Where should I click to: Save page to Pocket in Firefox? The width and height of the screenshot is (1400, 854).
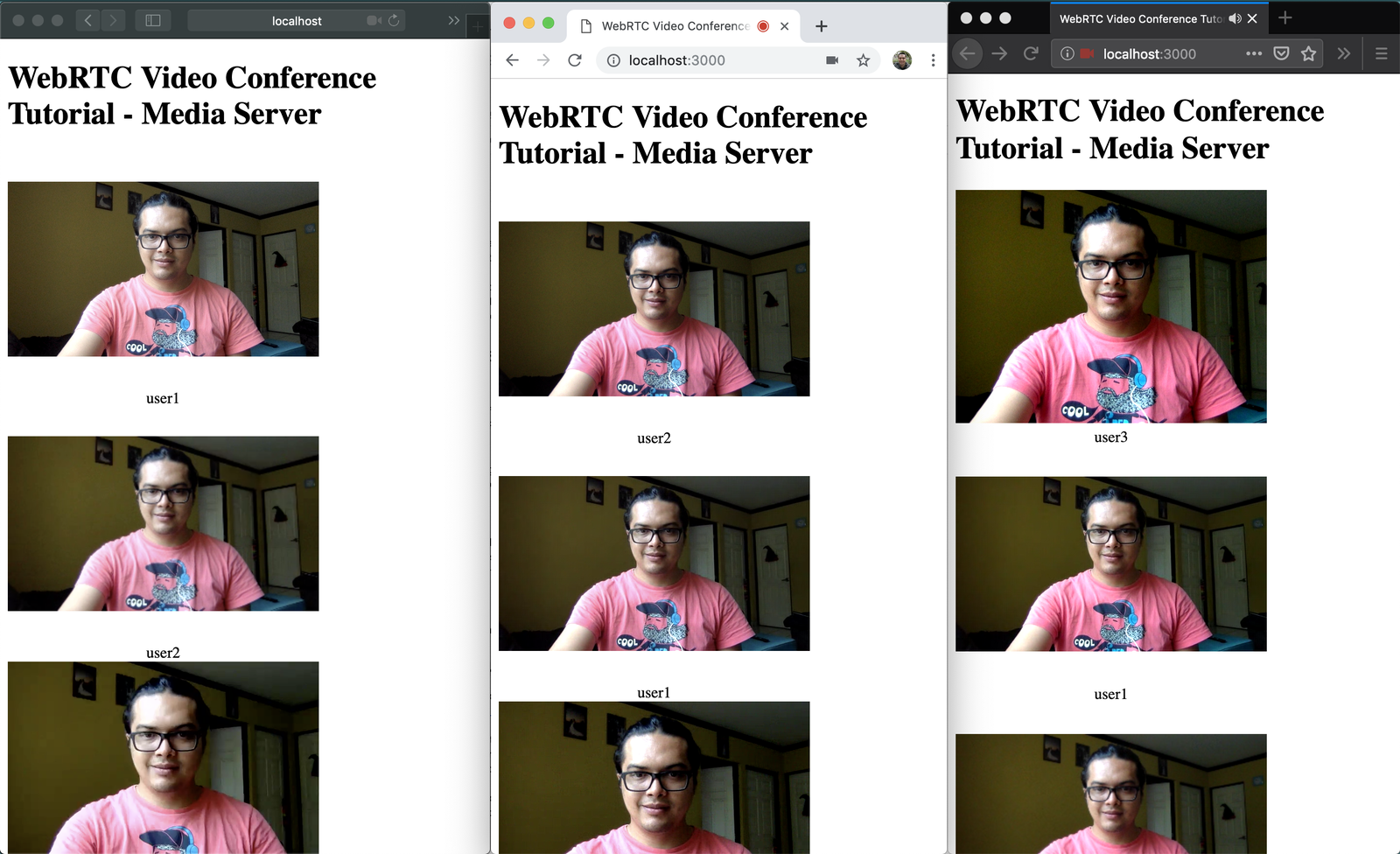pyautogui.click(x=1281, y=54)
